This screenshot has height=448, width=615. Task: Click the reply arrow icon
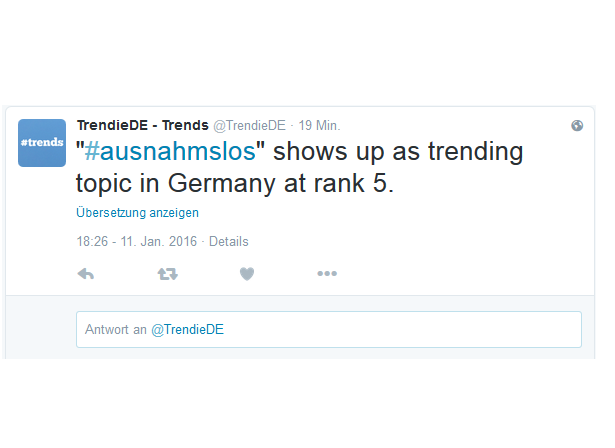pyautogui.click(x=86, y=273)
